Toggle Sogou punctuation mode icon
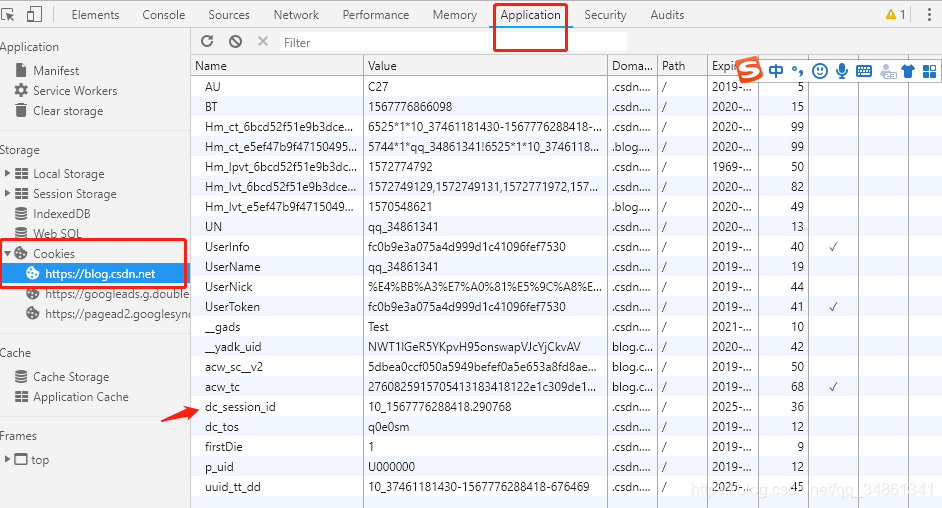The width and height of the screenshot is (942, 508). click(x=797, y=71)
